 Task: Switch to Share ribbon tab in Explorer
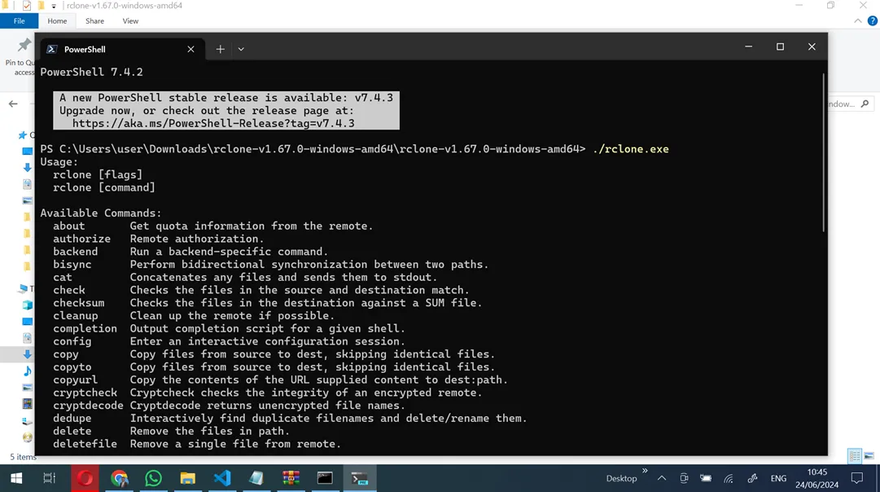point(95,21)
